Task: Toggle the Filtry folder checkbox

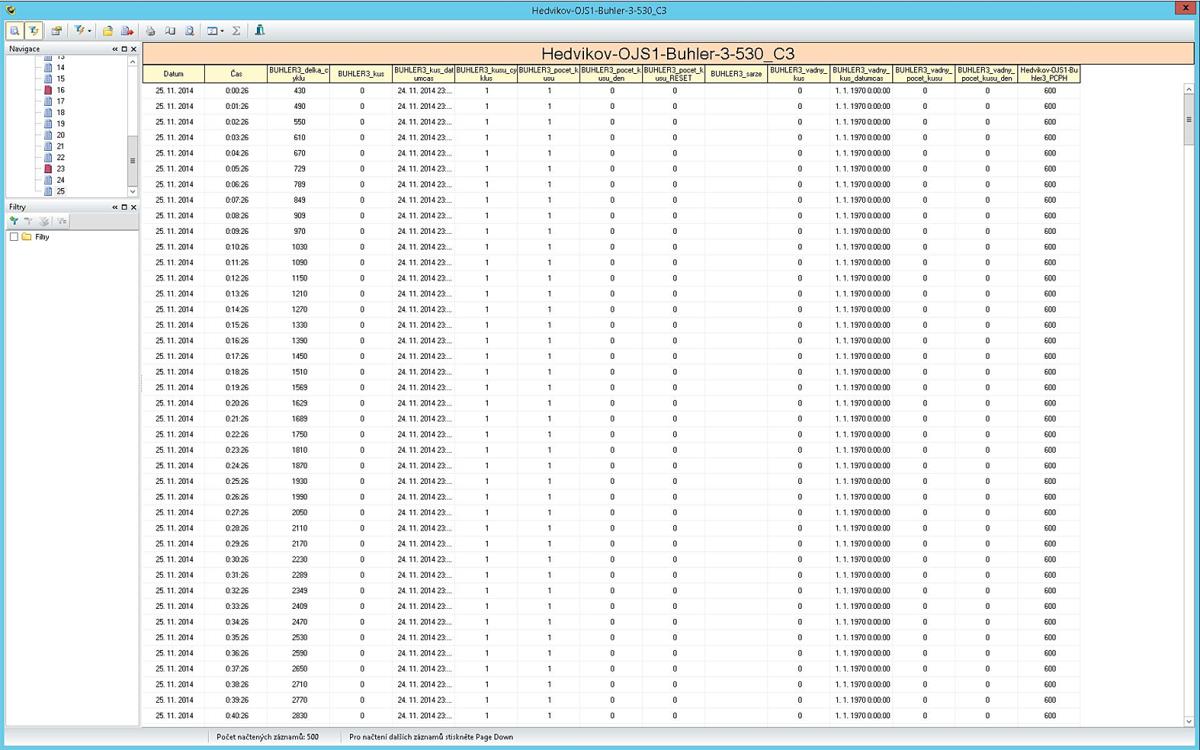Action: 14,237
